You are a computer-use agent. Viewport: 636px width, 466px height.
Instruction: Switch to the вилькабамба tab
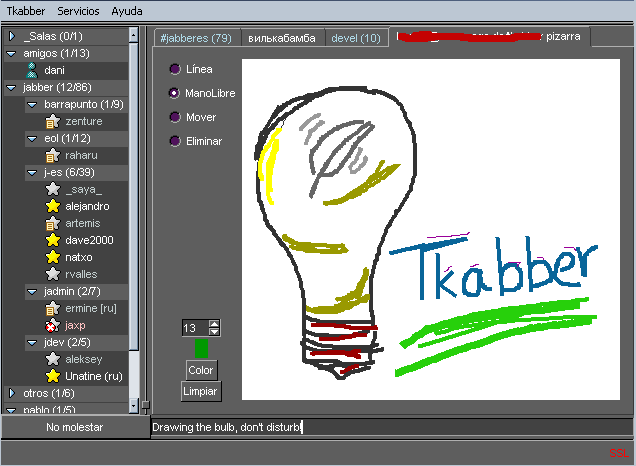pyautogui.click(x=282, y=38)
